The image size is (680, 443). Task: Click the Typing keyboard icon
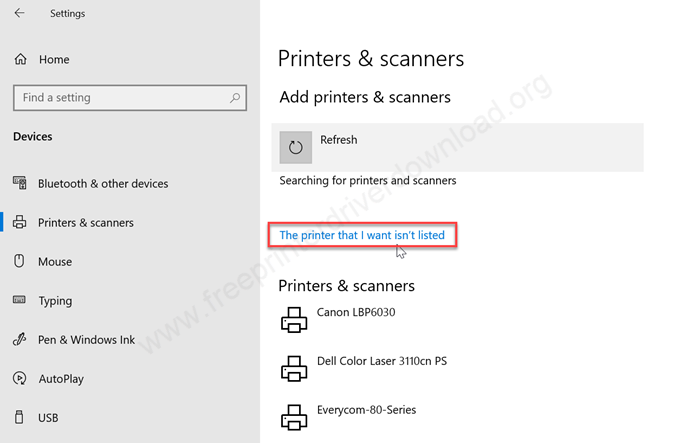[x=19, y=300]
